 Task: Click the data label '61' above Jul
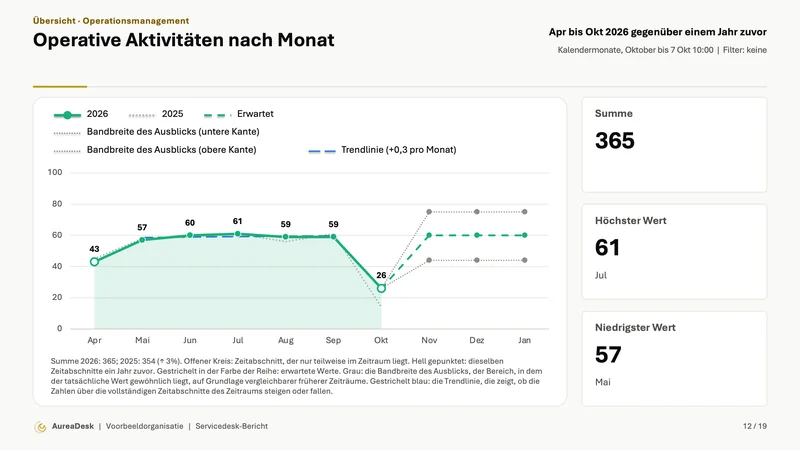[237, 221]
